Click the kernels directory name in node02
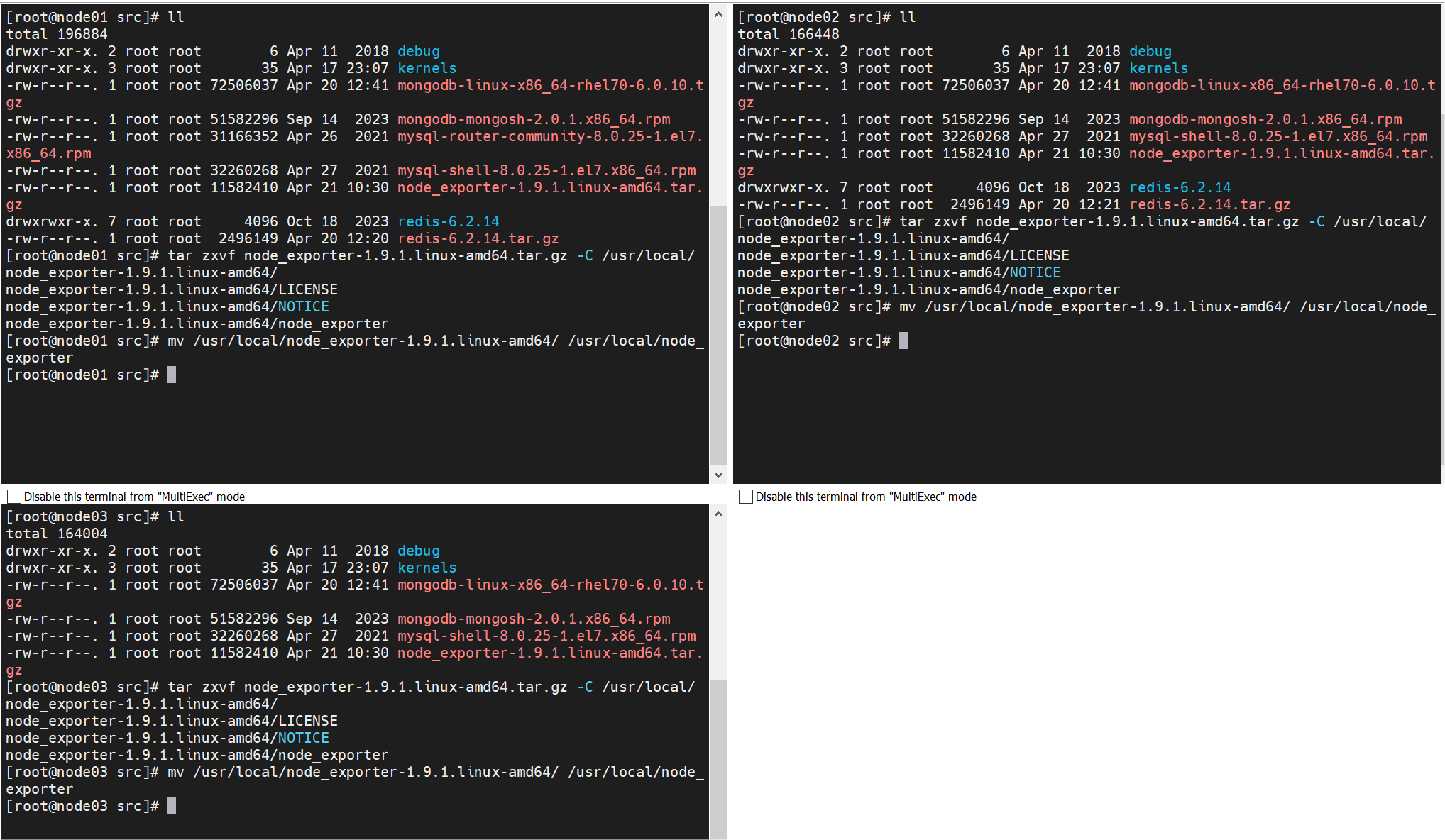 (1158, 68)
